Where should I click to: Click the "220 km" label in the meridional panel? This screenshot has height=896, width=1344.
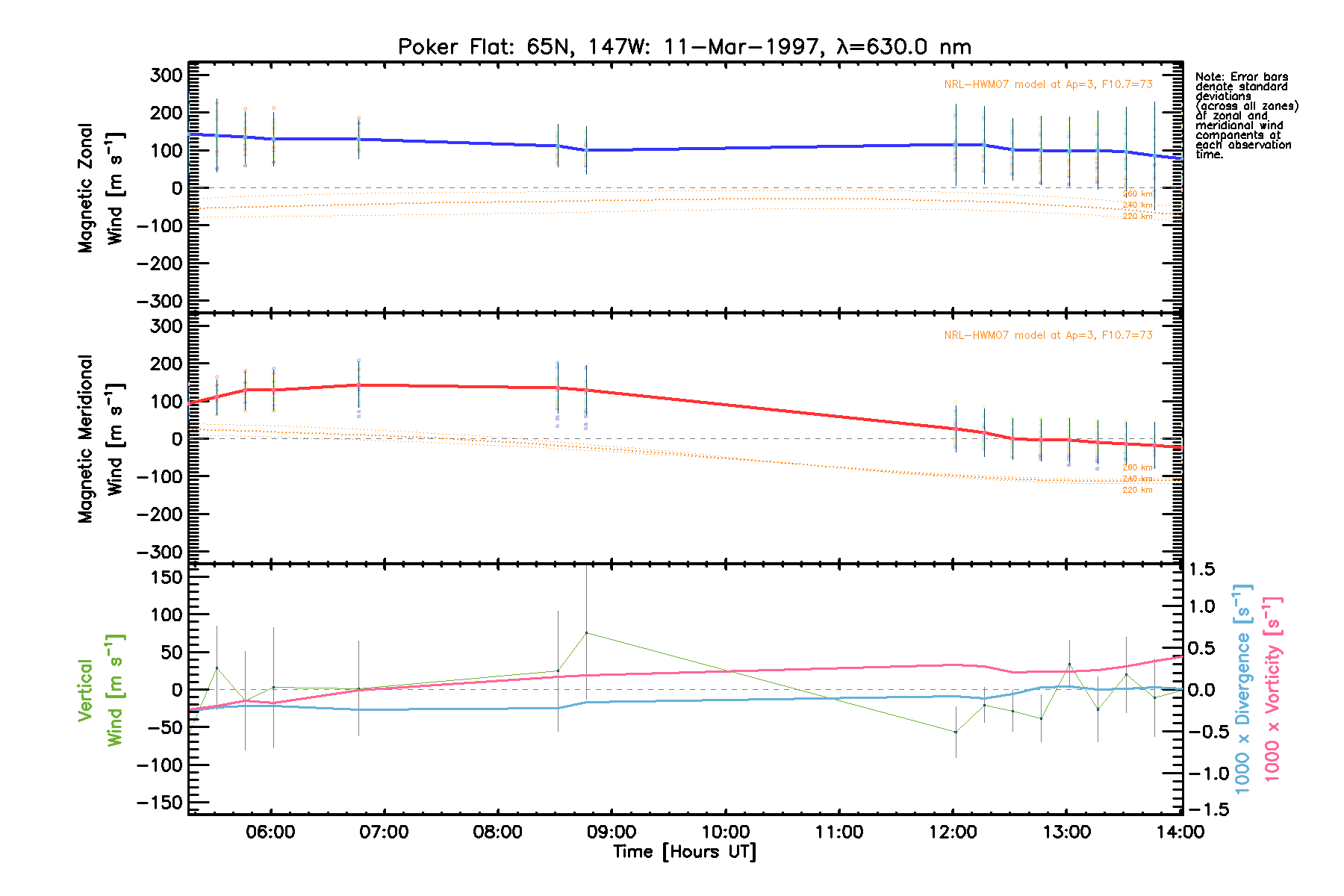pyautogui.click(x=1137, y=490)
